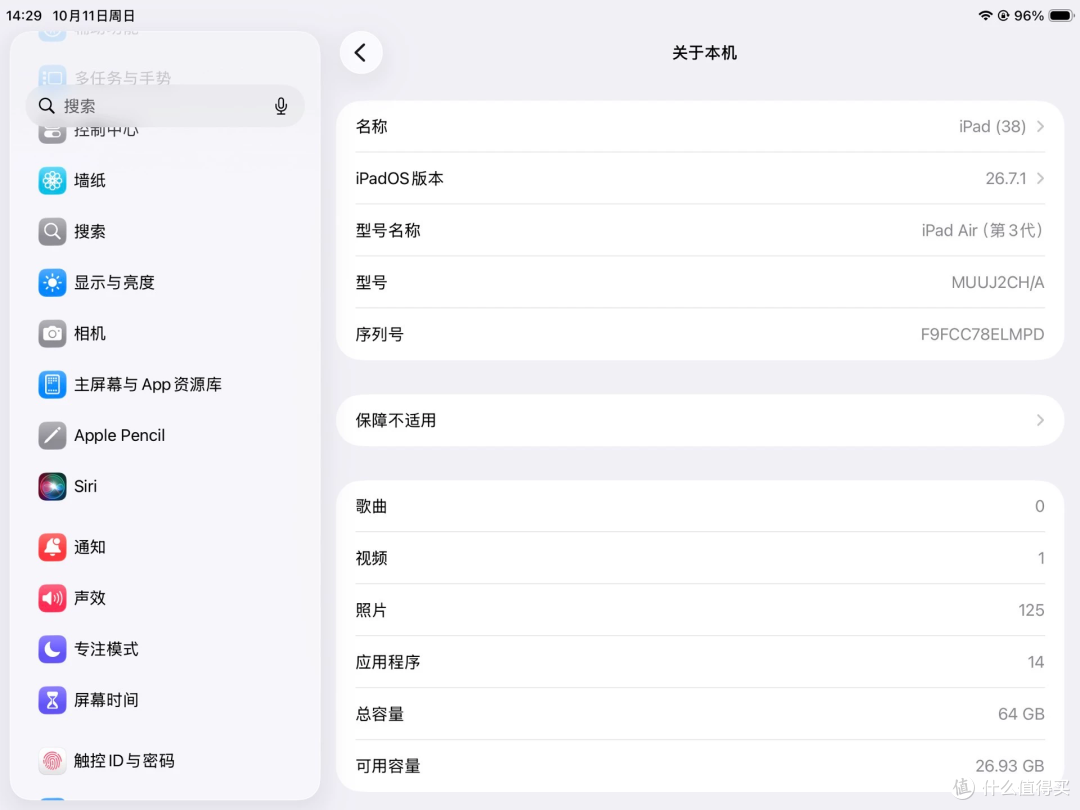Open 显示与亮度 settings
1080x810 pixels.
[165, 282]
